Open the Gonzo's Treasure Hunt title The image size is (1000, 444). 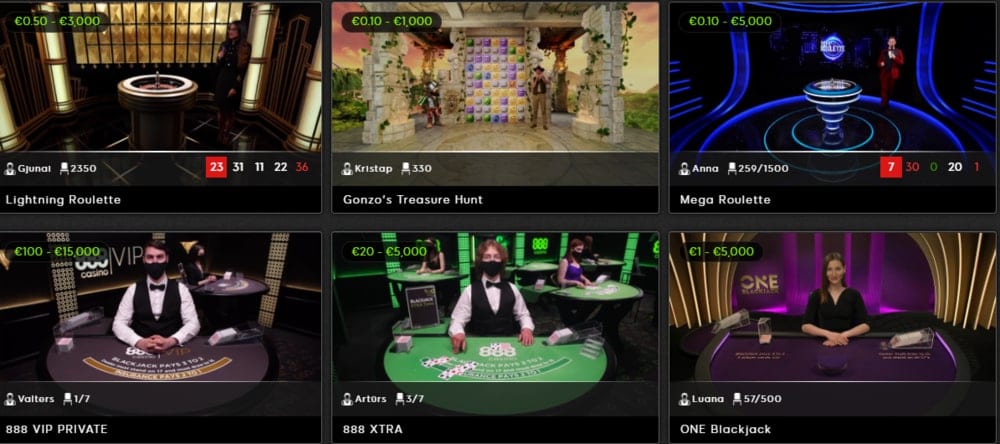(413, 200)
